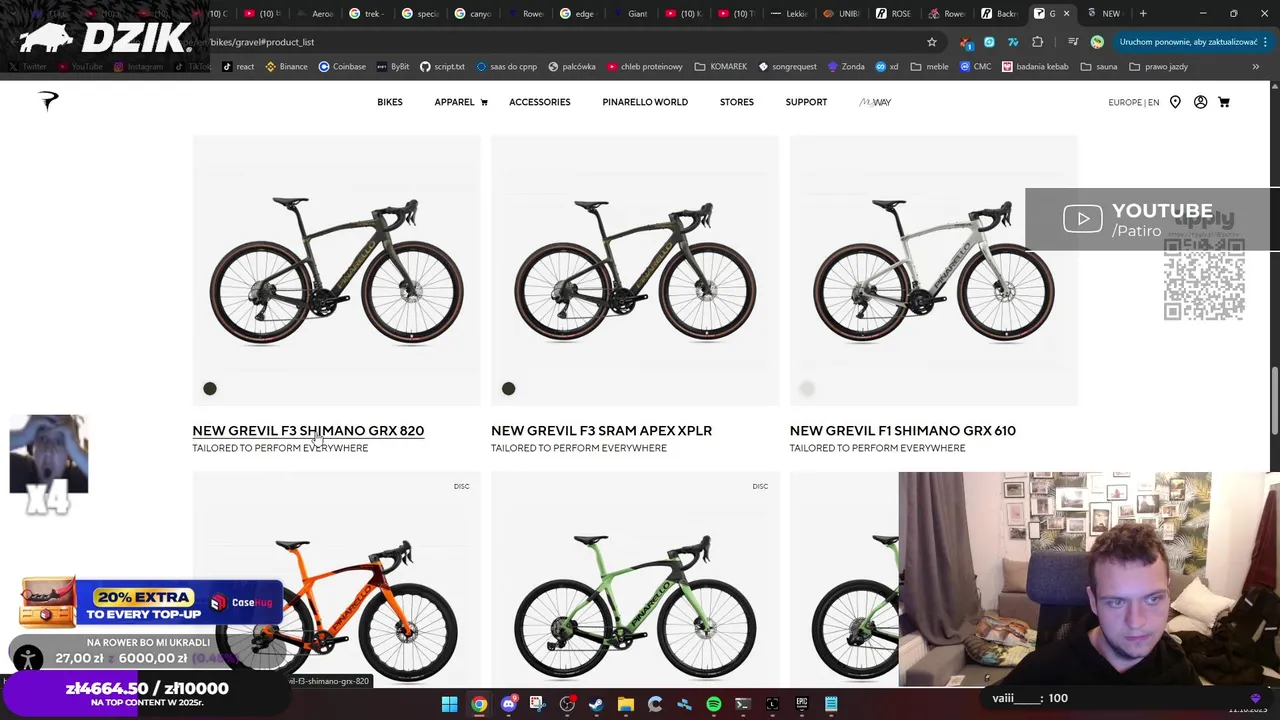Open the user account icon
Image resolution: width=1280 pixels, height=720 pixels.
pyautogui.click(x=1200, y=102)
